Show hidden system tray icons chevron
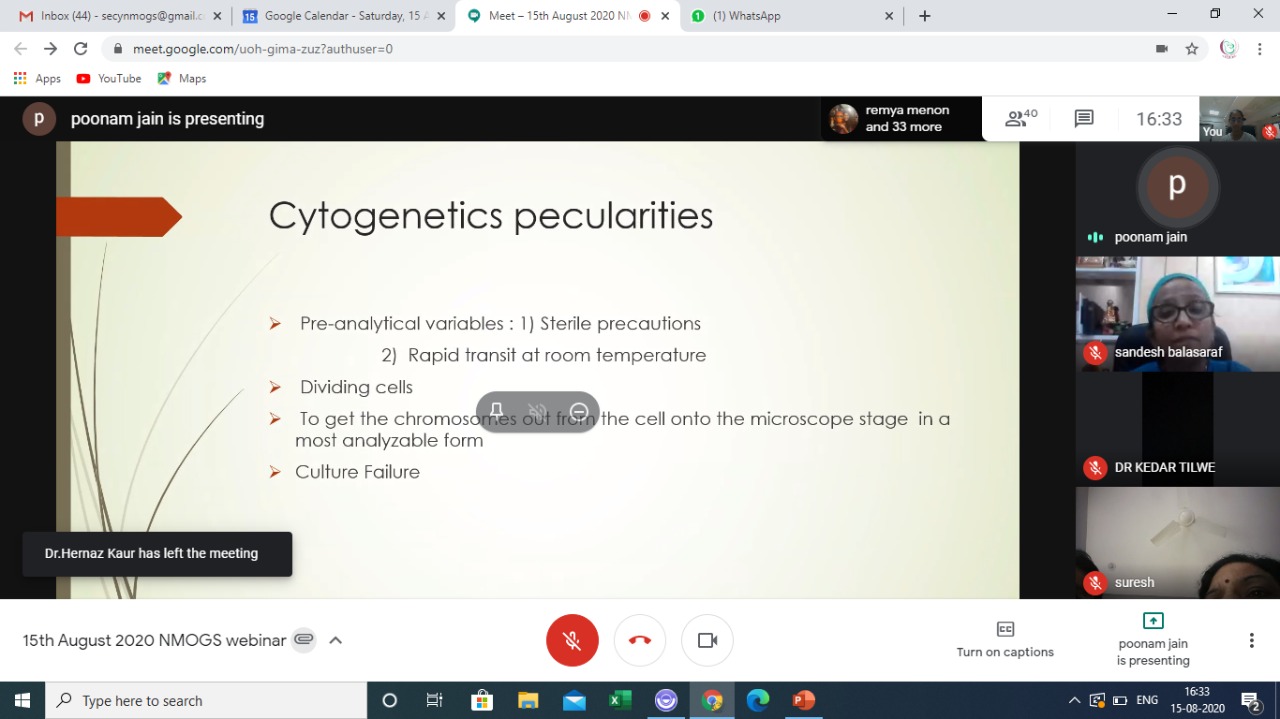This screenshot has width=1280, height=719. pos(1074,700)
